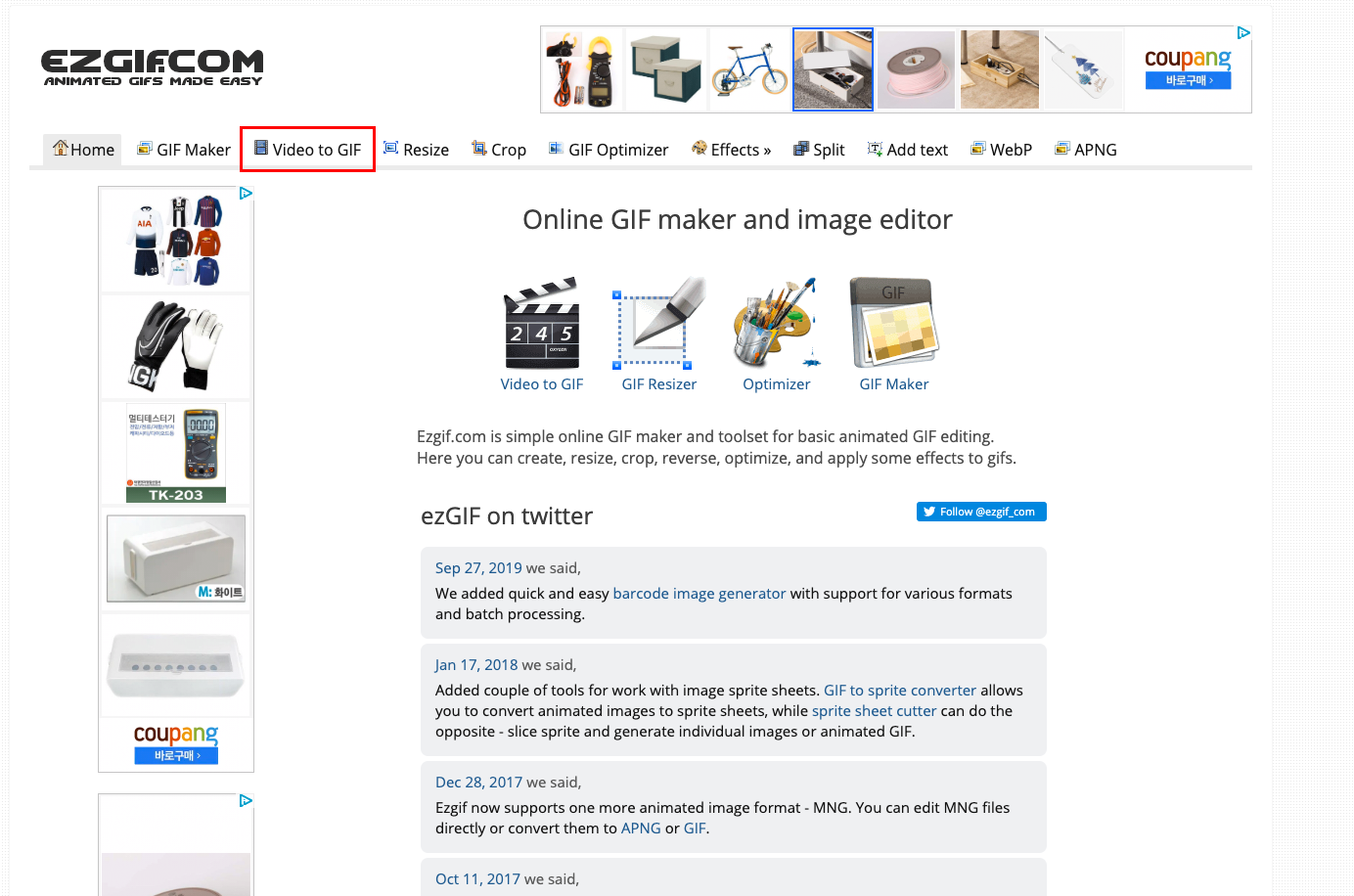Click the Split tab icon

pyautogui.click(x=801, y=149)
